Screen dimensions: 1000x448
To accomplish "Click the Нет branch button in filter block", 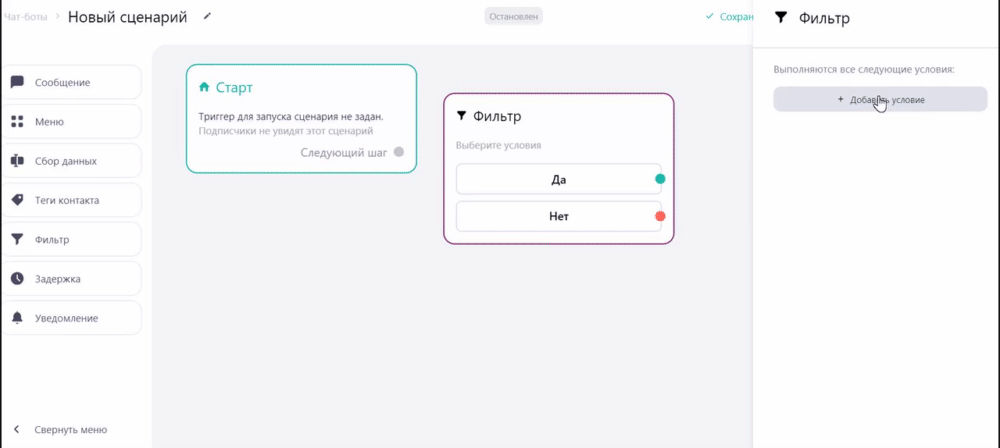I will pos(559,216).
